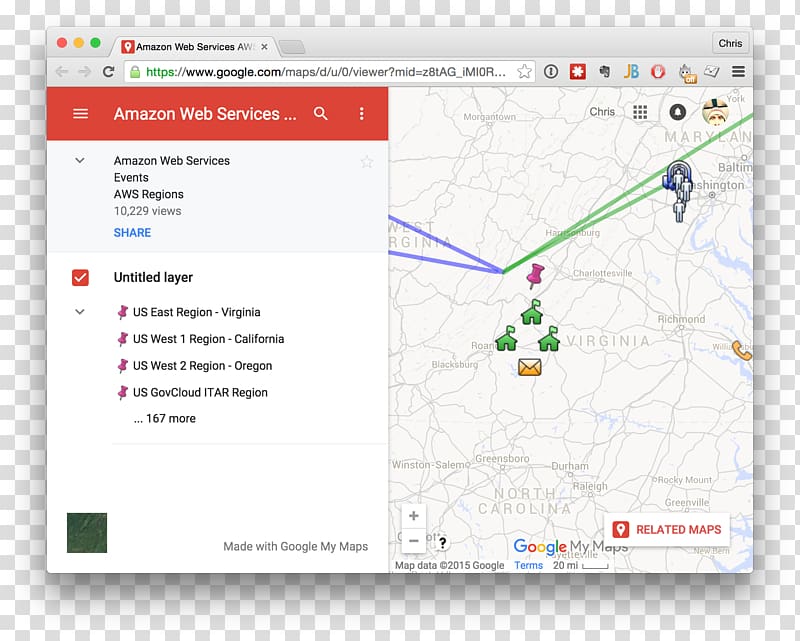
Task: Collapse the Untitled layer item list chevron
Action: [x=80, y=311]
